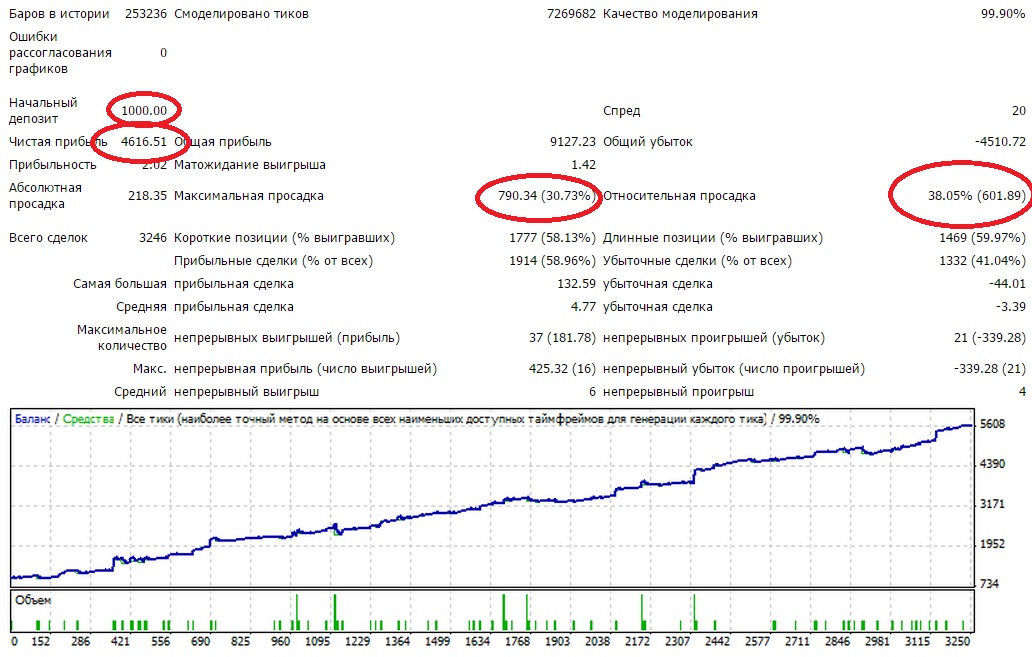
Task: Click the 'Матожидание выигрыша' label
Action: point(249,165)
